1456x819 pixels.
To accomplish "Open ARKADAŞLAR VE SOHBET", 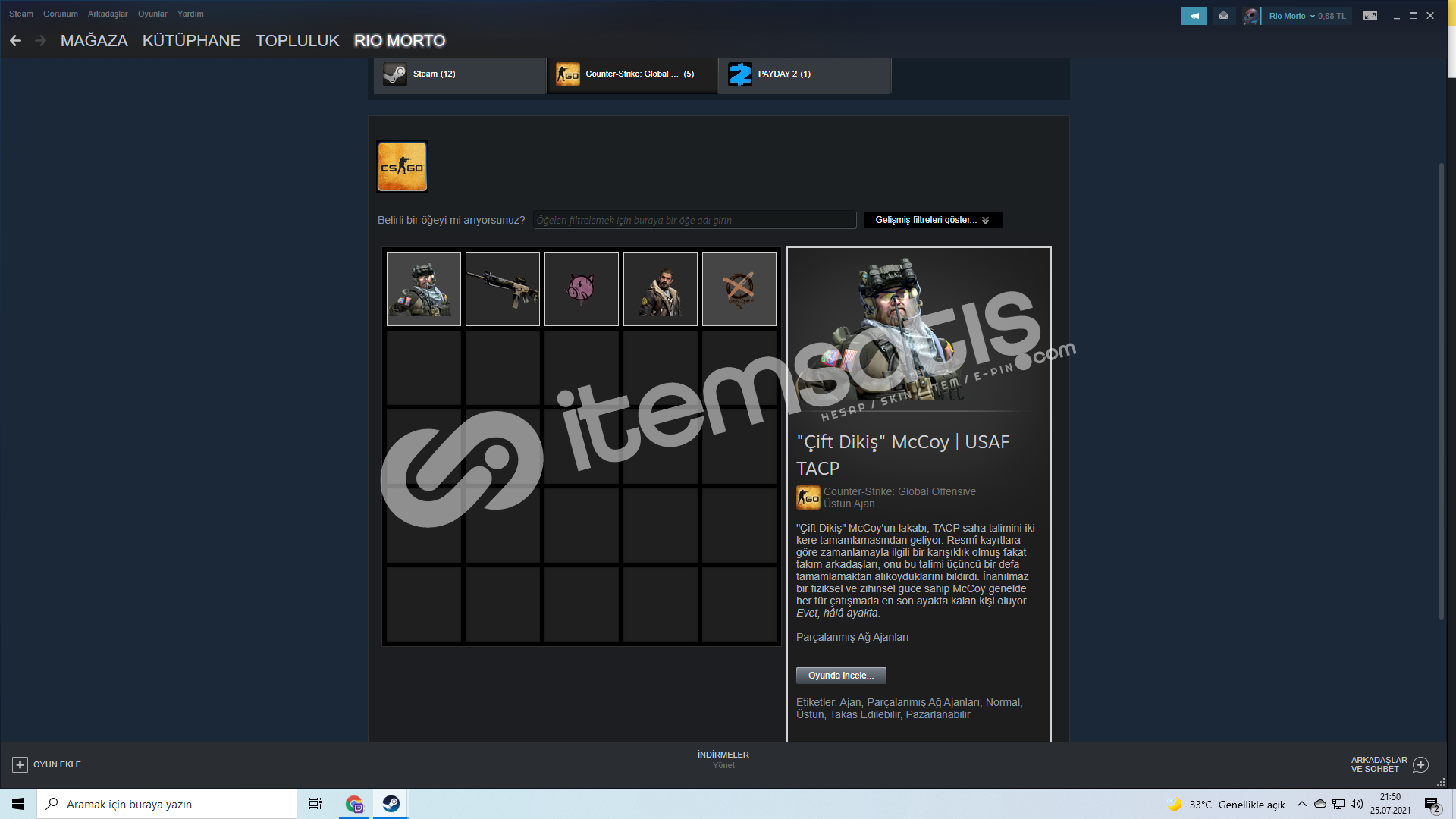I will click(x=1379, y=764).
